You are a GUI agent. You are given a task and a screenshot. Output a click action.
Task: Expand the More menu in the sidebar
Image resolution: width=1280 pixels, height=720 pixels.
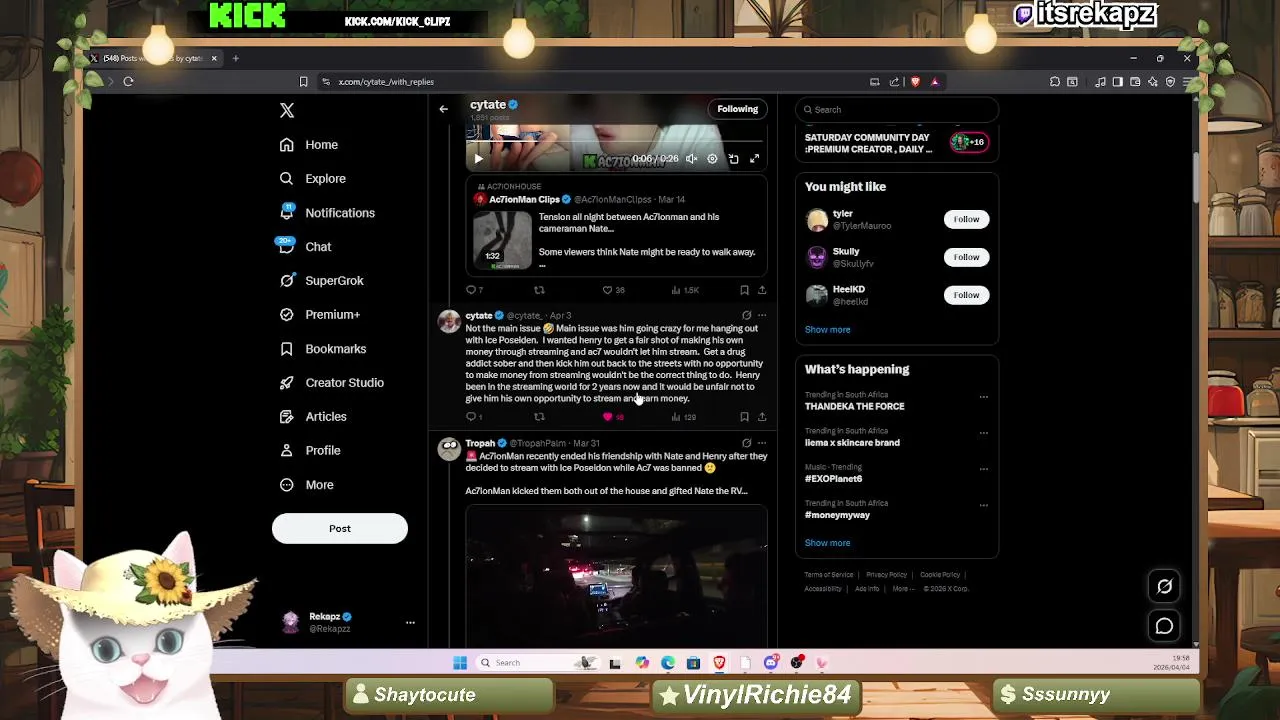(x=307, y=485)
